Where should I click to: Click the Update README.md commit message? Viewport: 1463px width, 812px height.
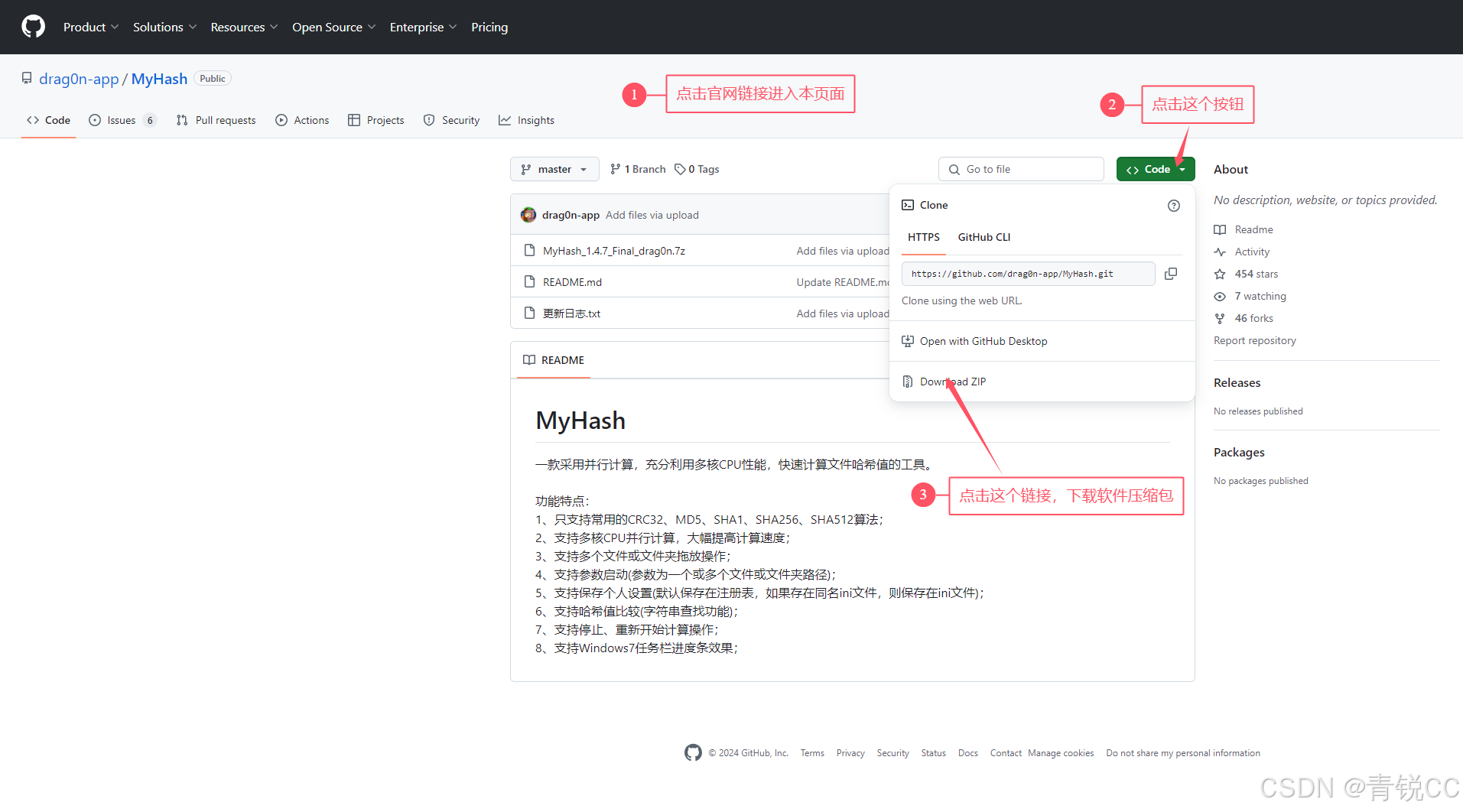[x=843, y=282]
